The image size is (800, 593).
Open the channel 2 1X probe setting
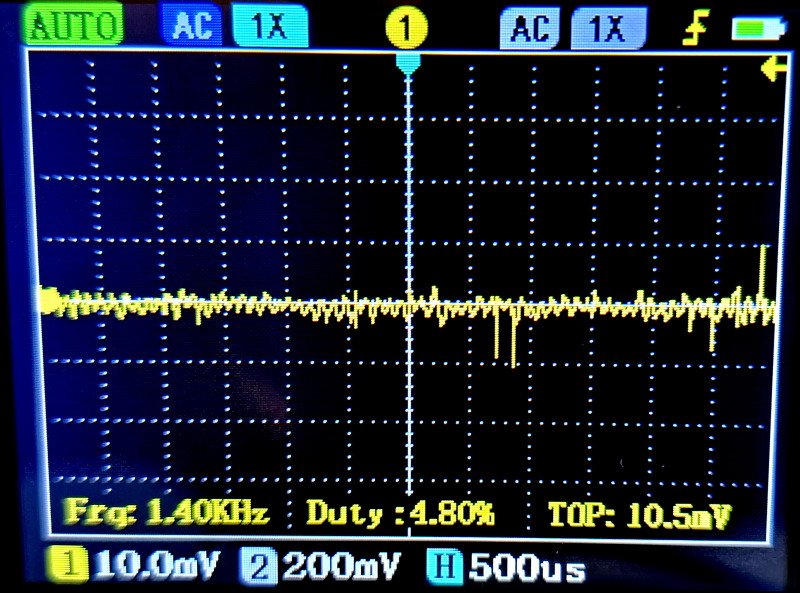pyautogui.click(x=608, y=30)
